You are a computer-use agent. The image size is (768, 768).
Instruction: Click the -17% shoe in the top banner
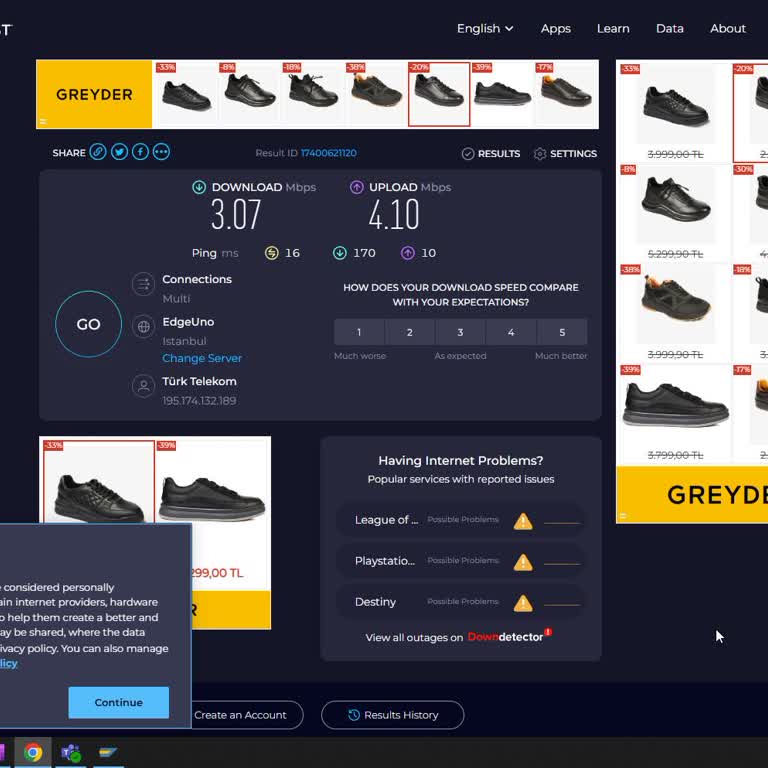[566, 94]
